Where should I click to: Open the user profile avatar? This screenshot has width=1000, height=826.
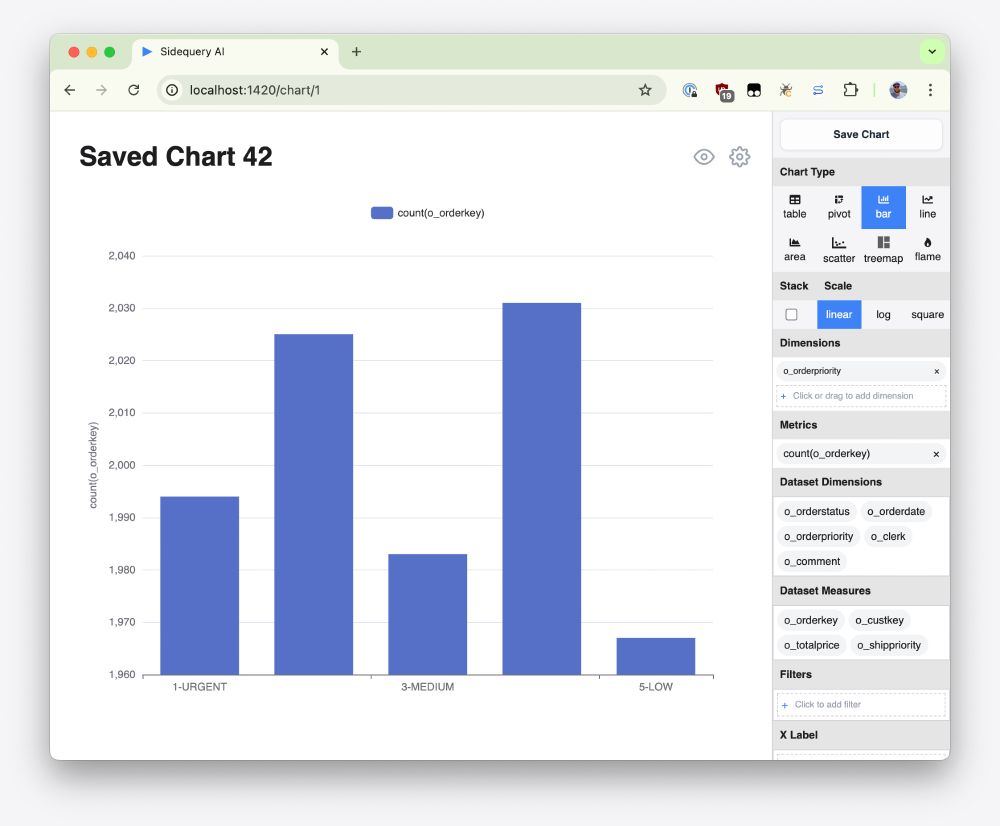[898, 90]
